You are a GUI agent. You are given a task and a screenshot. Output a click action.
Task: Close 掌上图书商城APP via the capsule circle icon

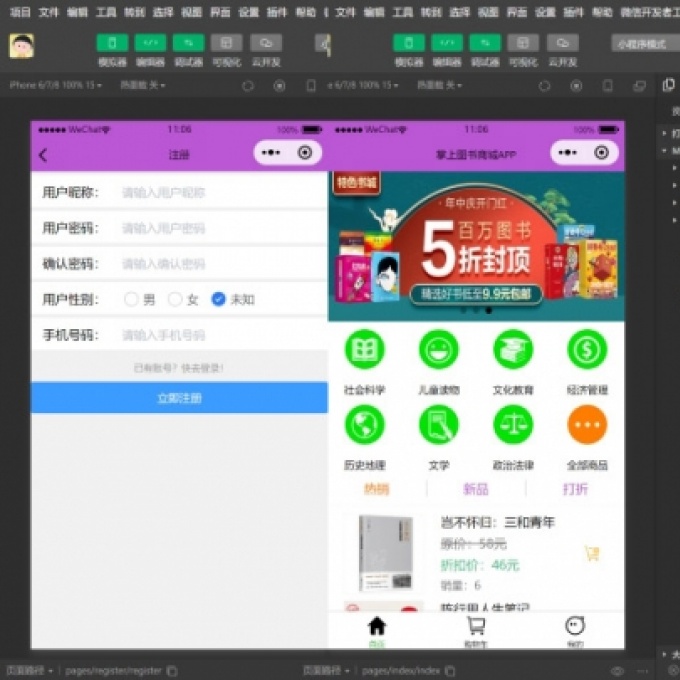(x=602, y=153)
